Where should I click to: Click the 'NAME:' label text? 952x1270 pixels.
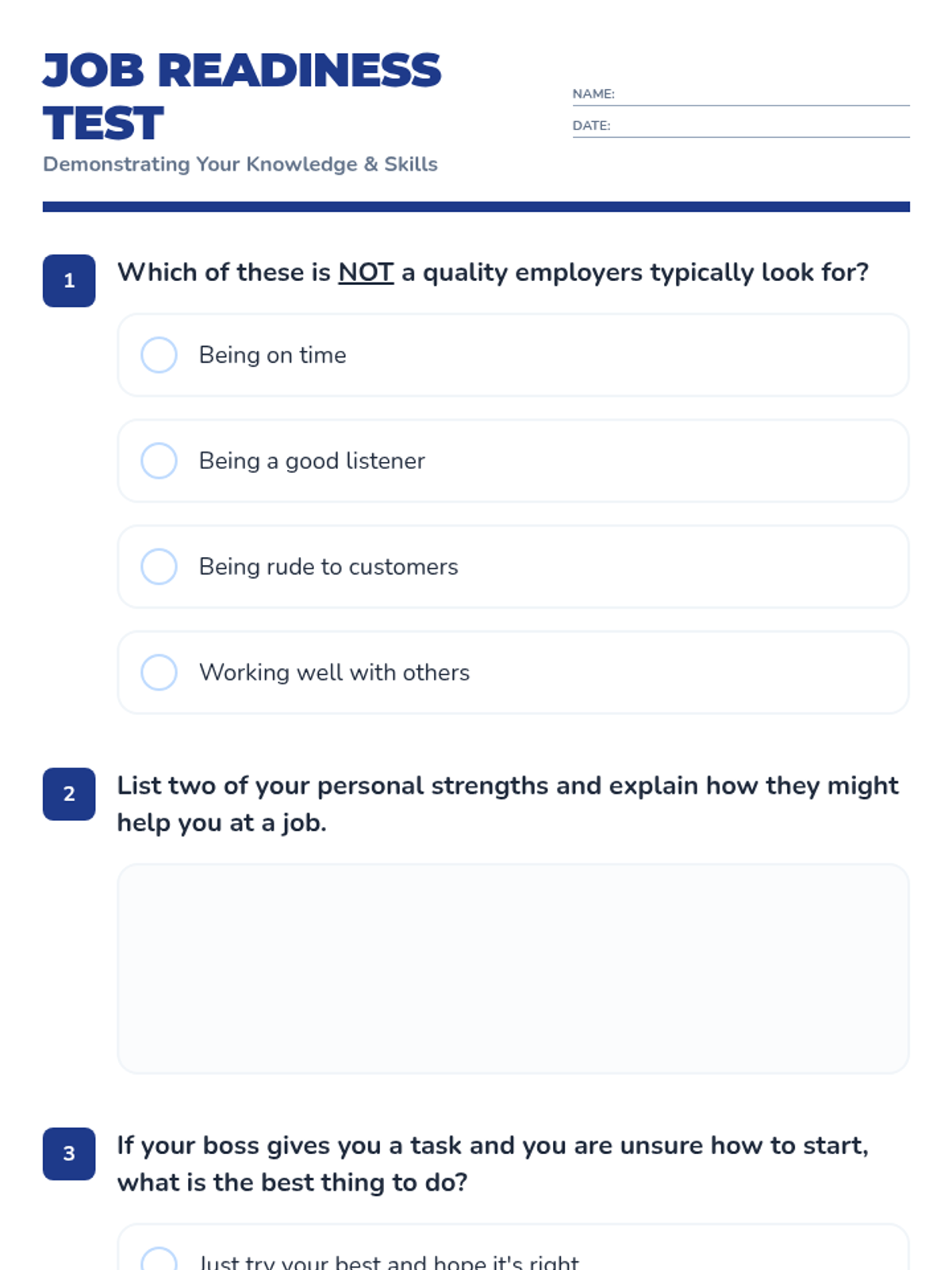coord(593,94)
